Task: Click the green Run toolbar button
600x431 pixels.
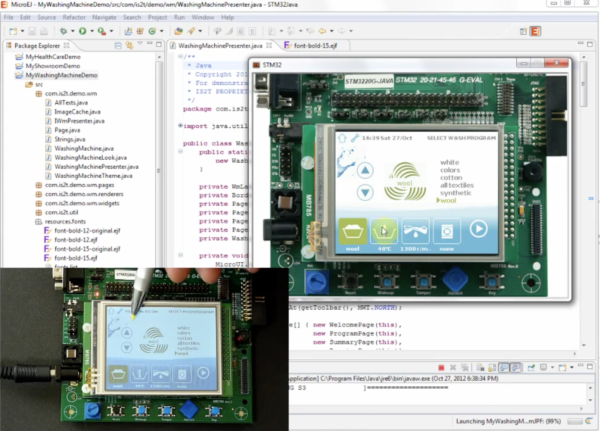Action: coord(82,31)
